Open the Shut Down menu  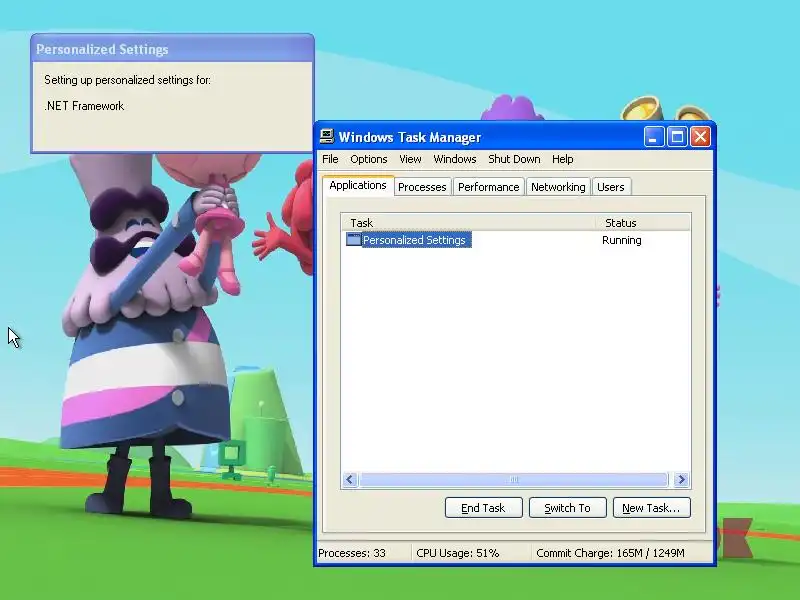(514, 159)
